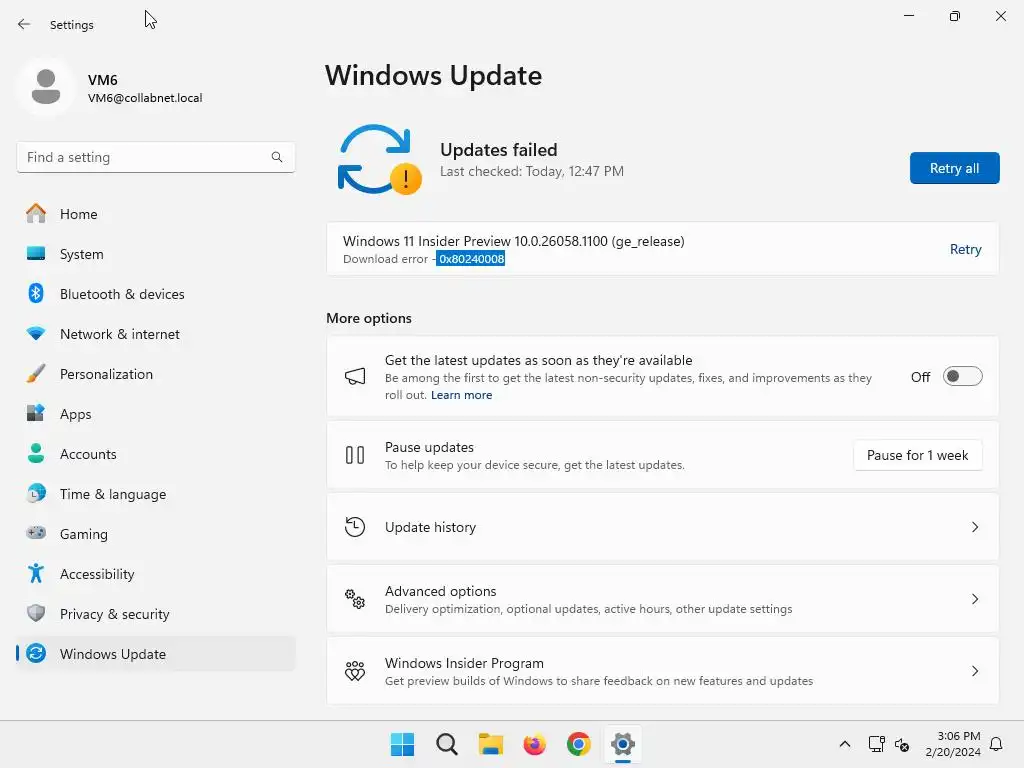Click 'Windows 11 Insider Preview 10.0.26058.1100' text
Image resolution: width=1024 pixels, height=768 pixels.
pyautogui.click(x=475, y=241)
